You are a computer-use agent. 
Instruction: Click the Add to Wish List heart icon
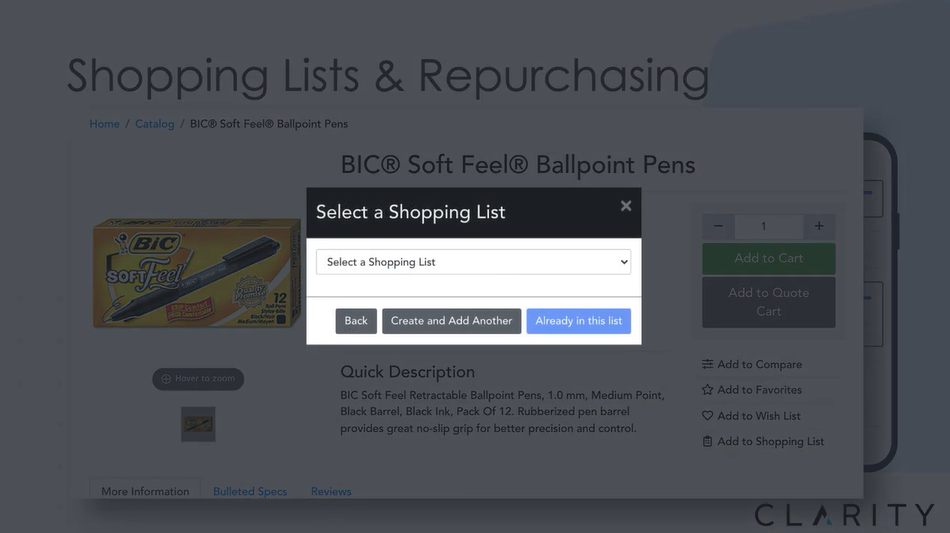[x=707, y=415]
